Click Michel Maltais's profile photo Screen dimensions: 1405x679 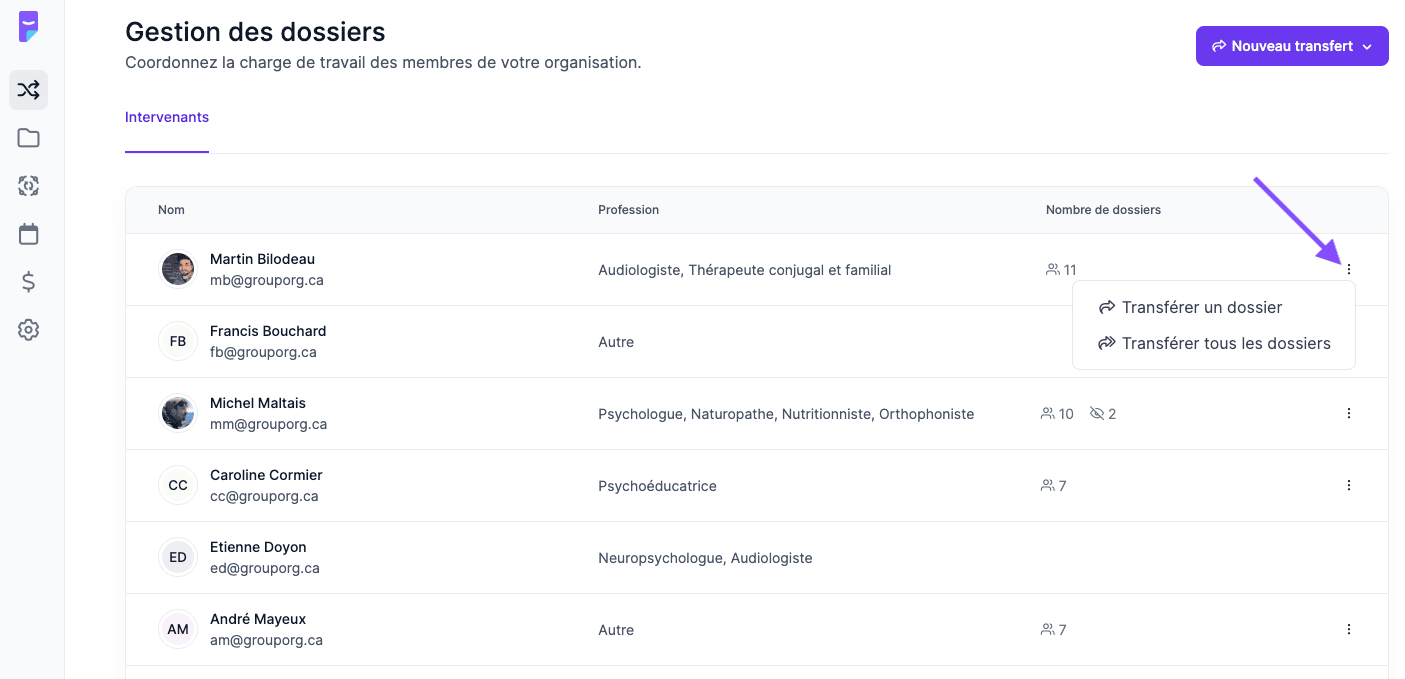point(178,413)
